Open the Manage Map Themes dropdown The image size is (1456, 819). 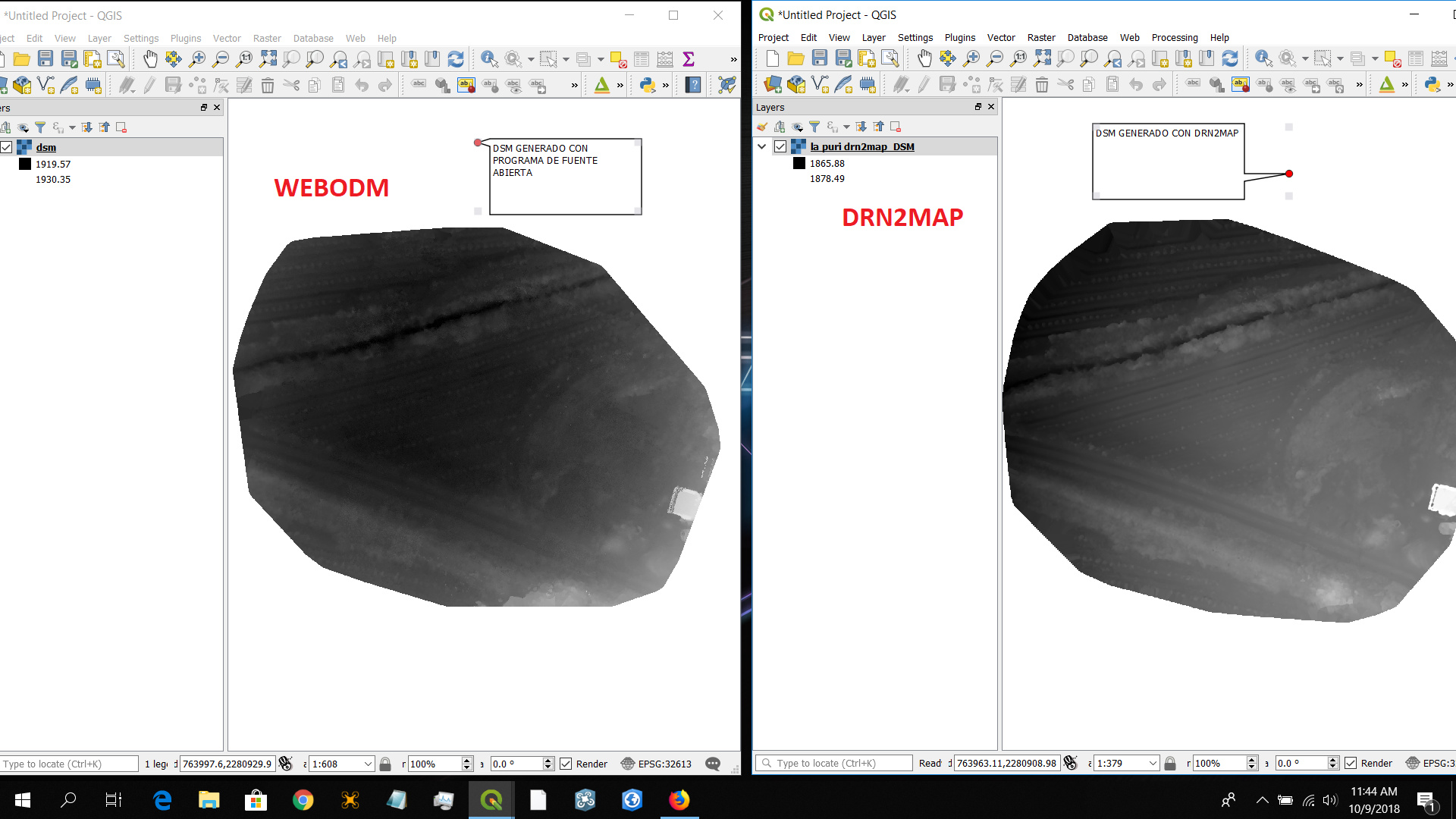click(797, 127)
